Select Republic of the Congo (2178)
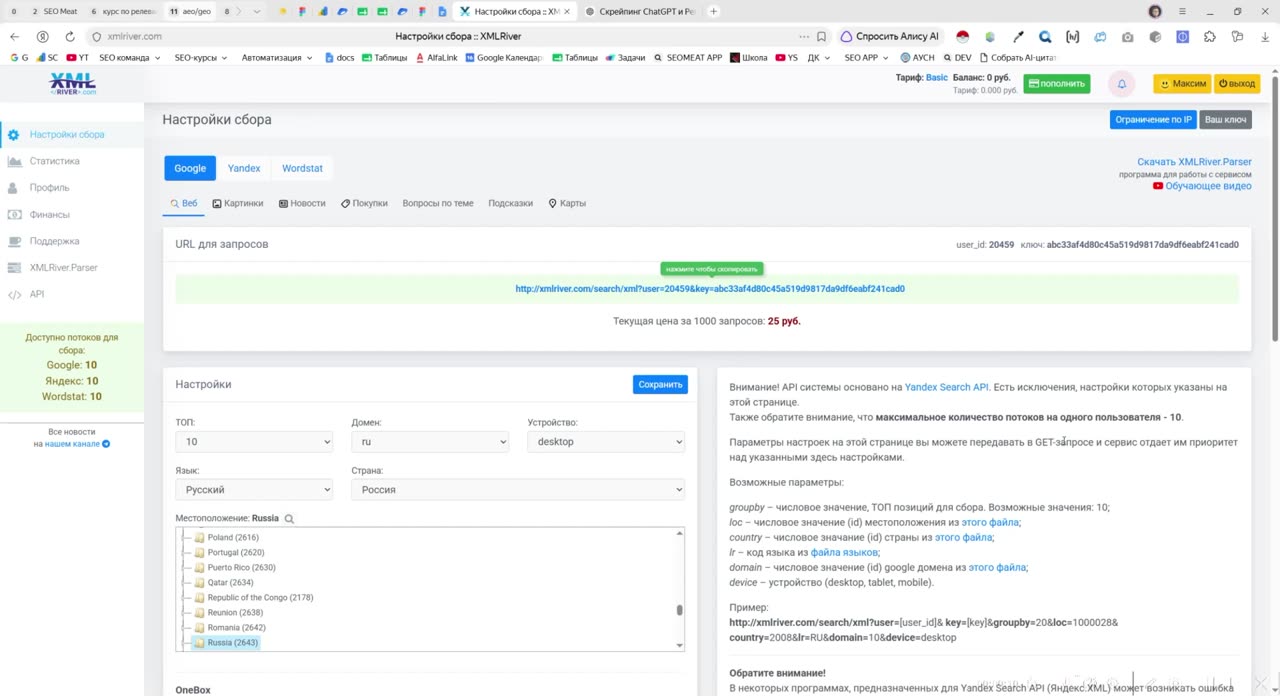The image size is (1280, 696). click(x=260, y=597)
